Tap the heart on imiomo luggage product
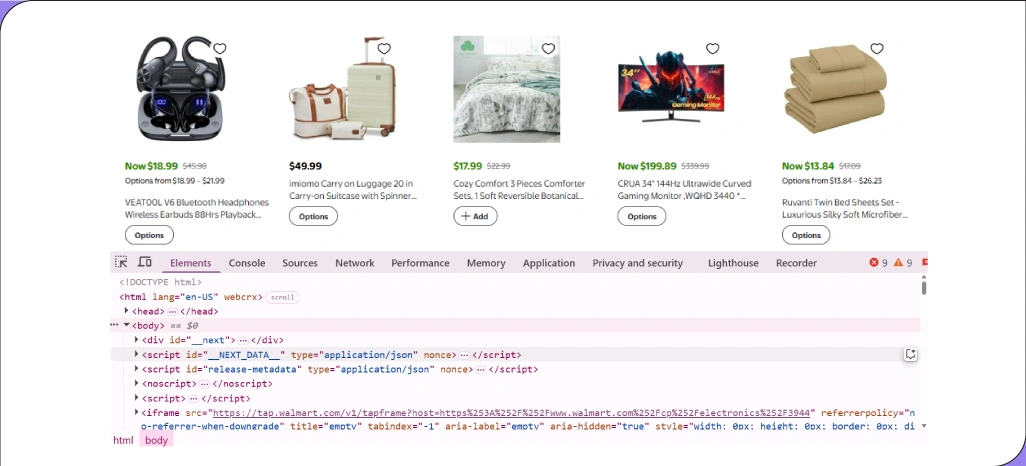The image size is (1026, 466). [384, 48]
